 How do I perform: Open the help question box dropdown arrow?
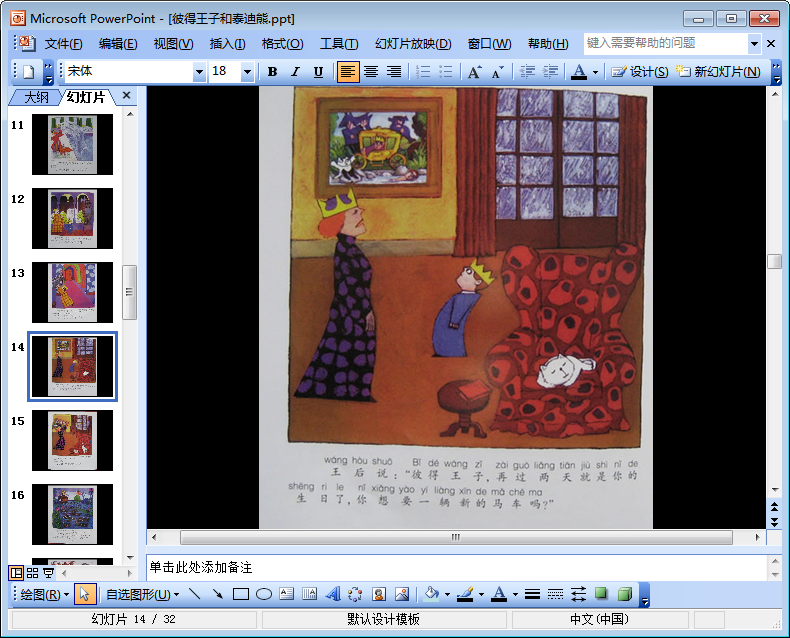754,44
